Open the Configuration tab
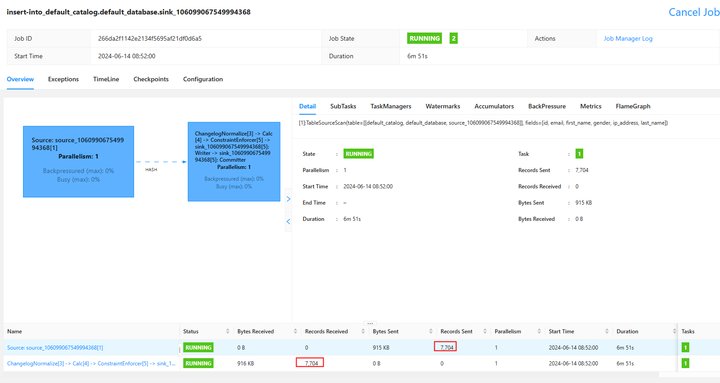This screenshot has height=383, width=720. (203, 79)
